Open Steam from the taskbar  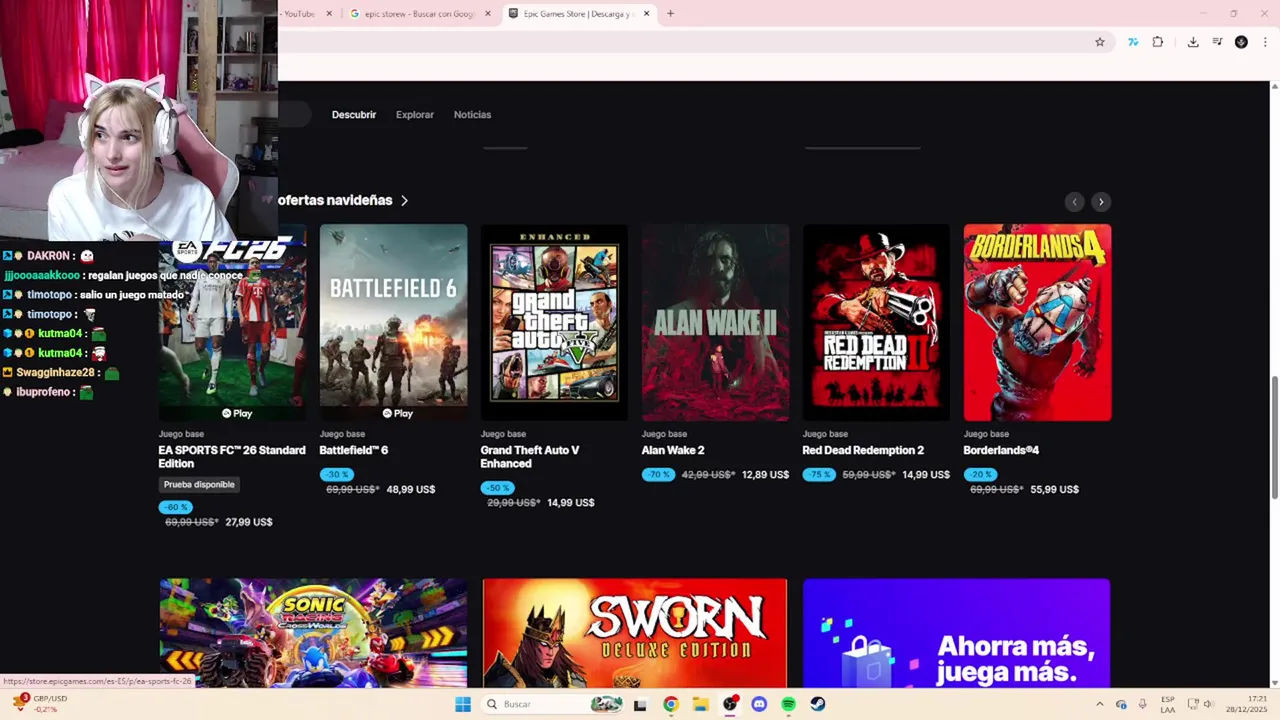[818, 704]
